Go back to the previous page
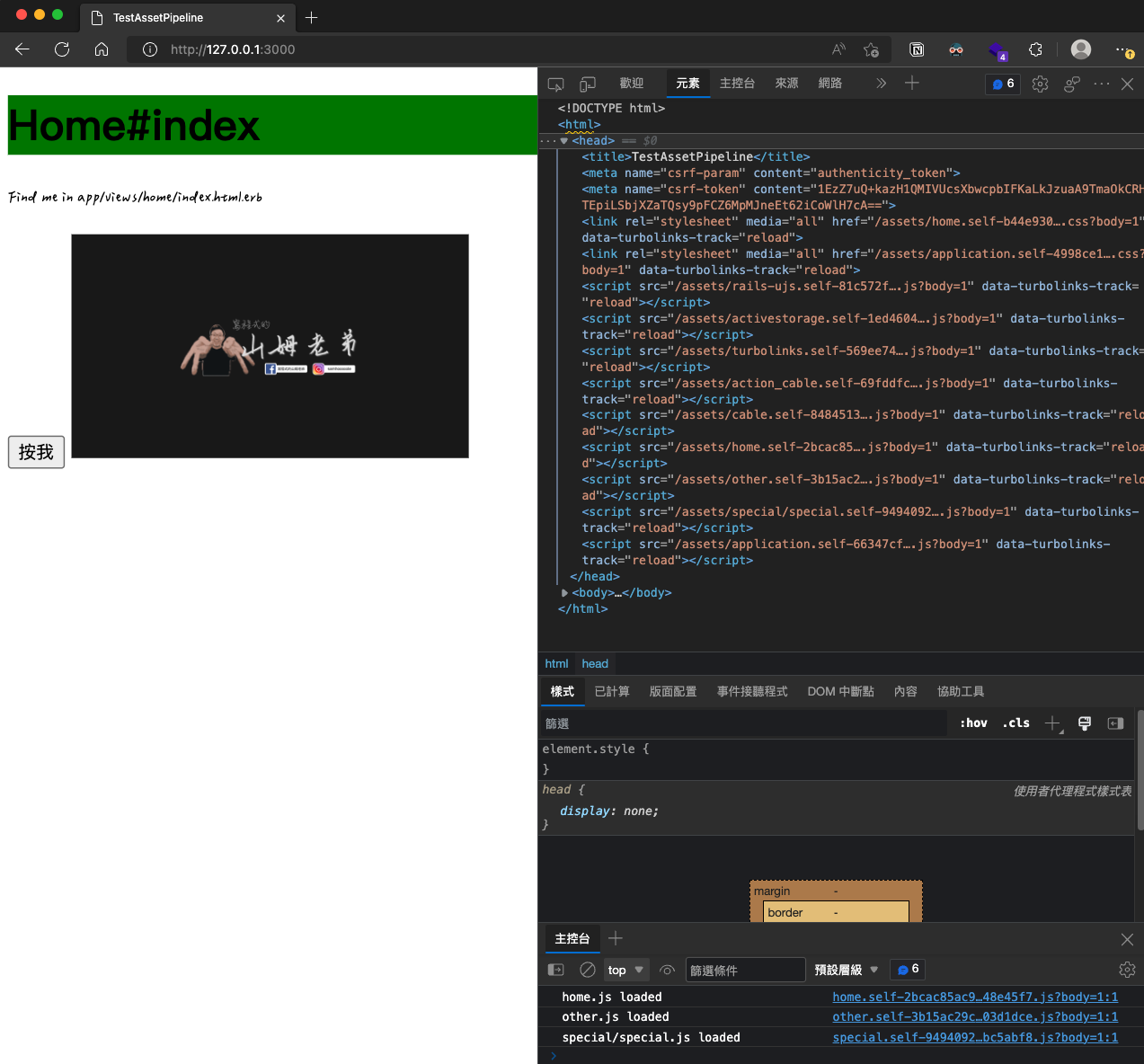 [x=22, y=49]
